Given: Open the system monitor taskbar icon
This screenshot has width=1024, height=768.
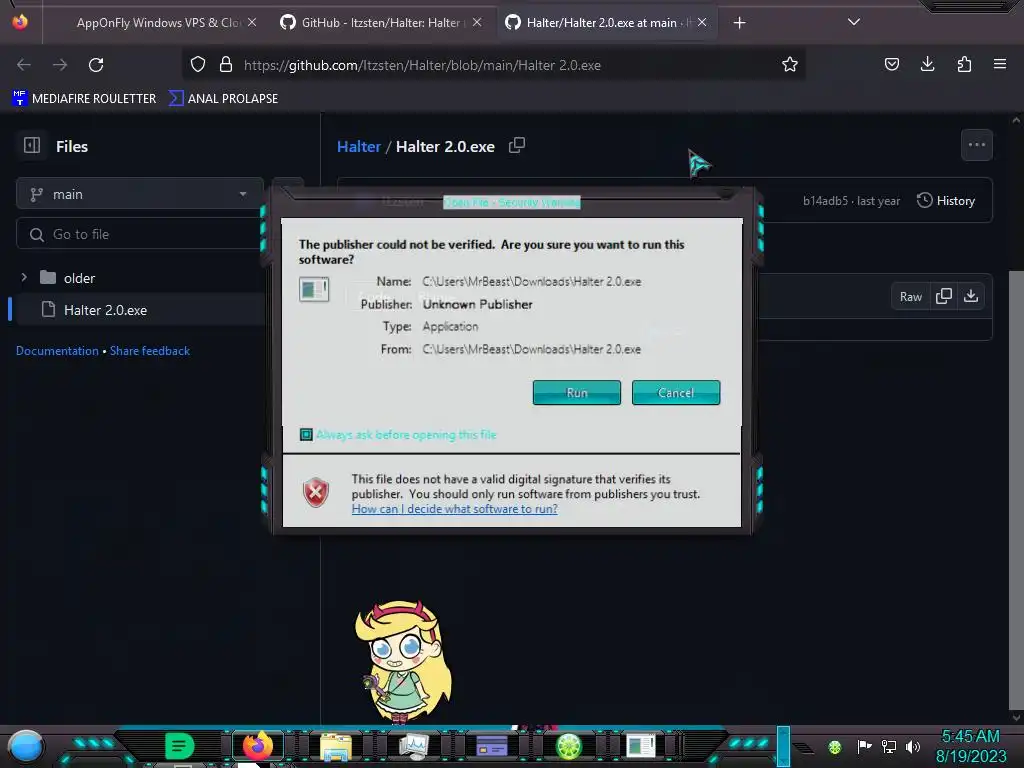Looking at the screenshot, I should coord(413,746).
